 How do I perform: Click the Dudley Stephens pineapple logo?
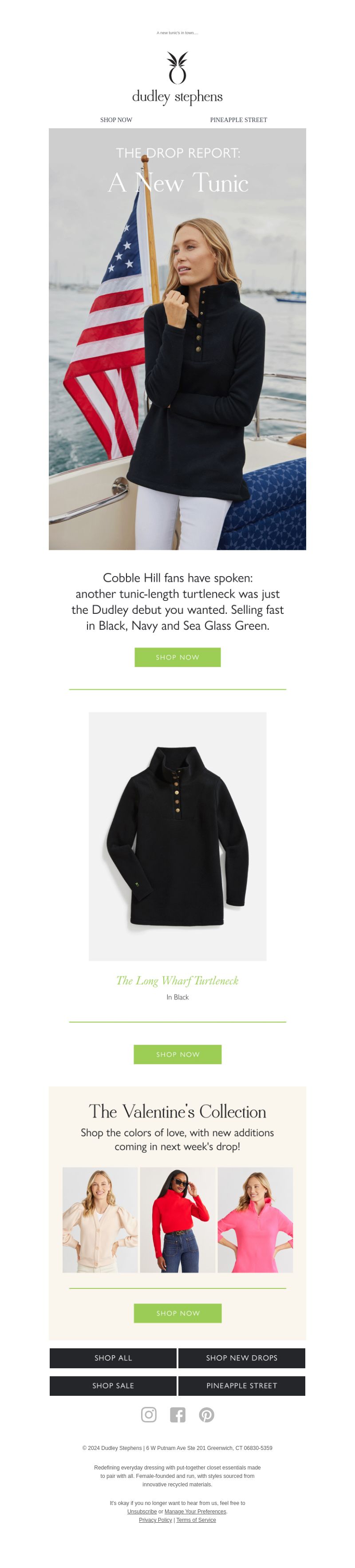pos(177,78)
